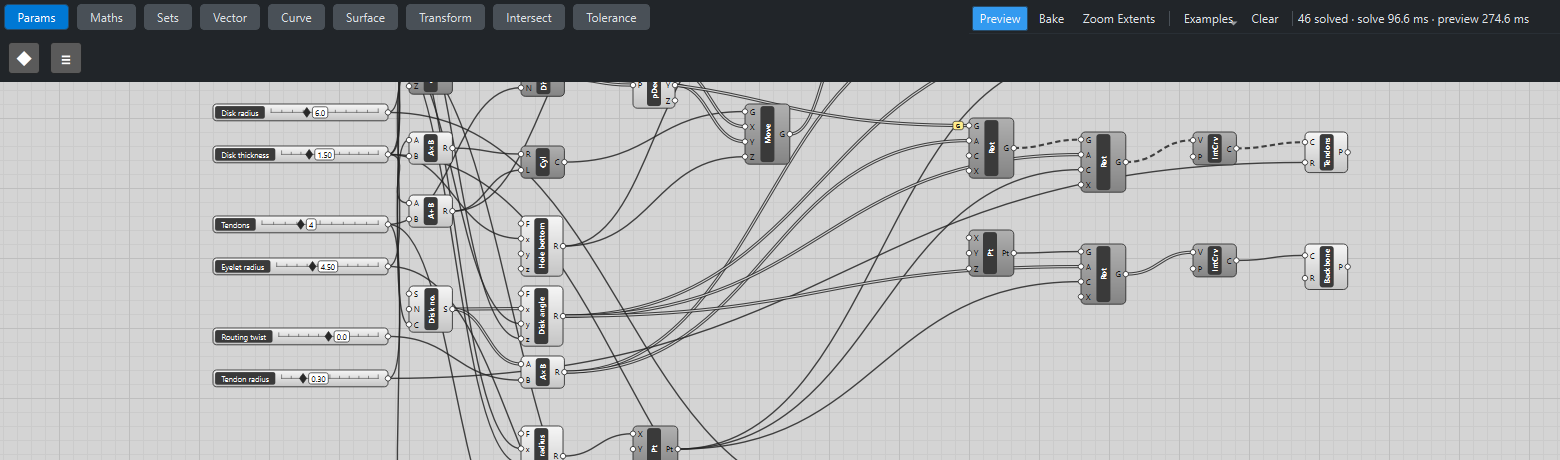
Task: Select the A+B node
Action: pyautogui.click(x=431, y=211)
